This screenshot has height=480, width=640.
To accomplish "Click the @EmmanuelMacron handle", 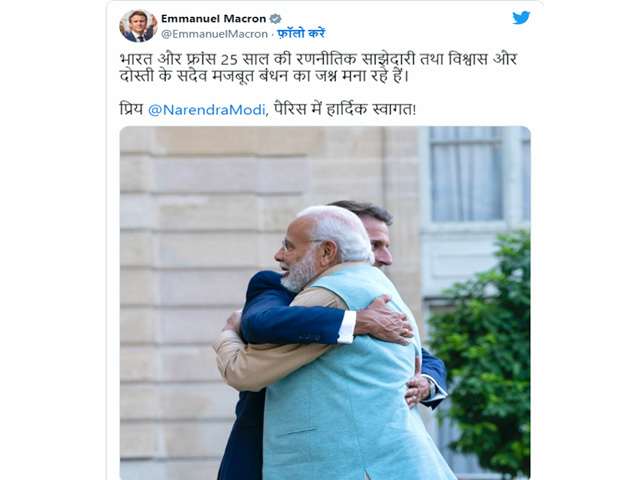I will click(215, 34).
